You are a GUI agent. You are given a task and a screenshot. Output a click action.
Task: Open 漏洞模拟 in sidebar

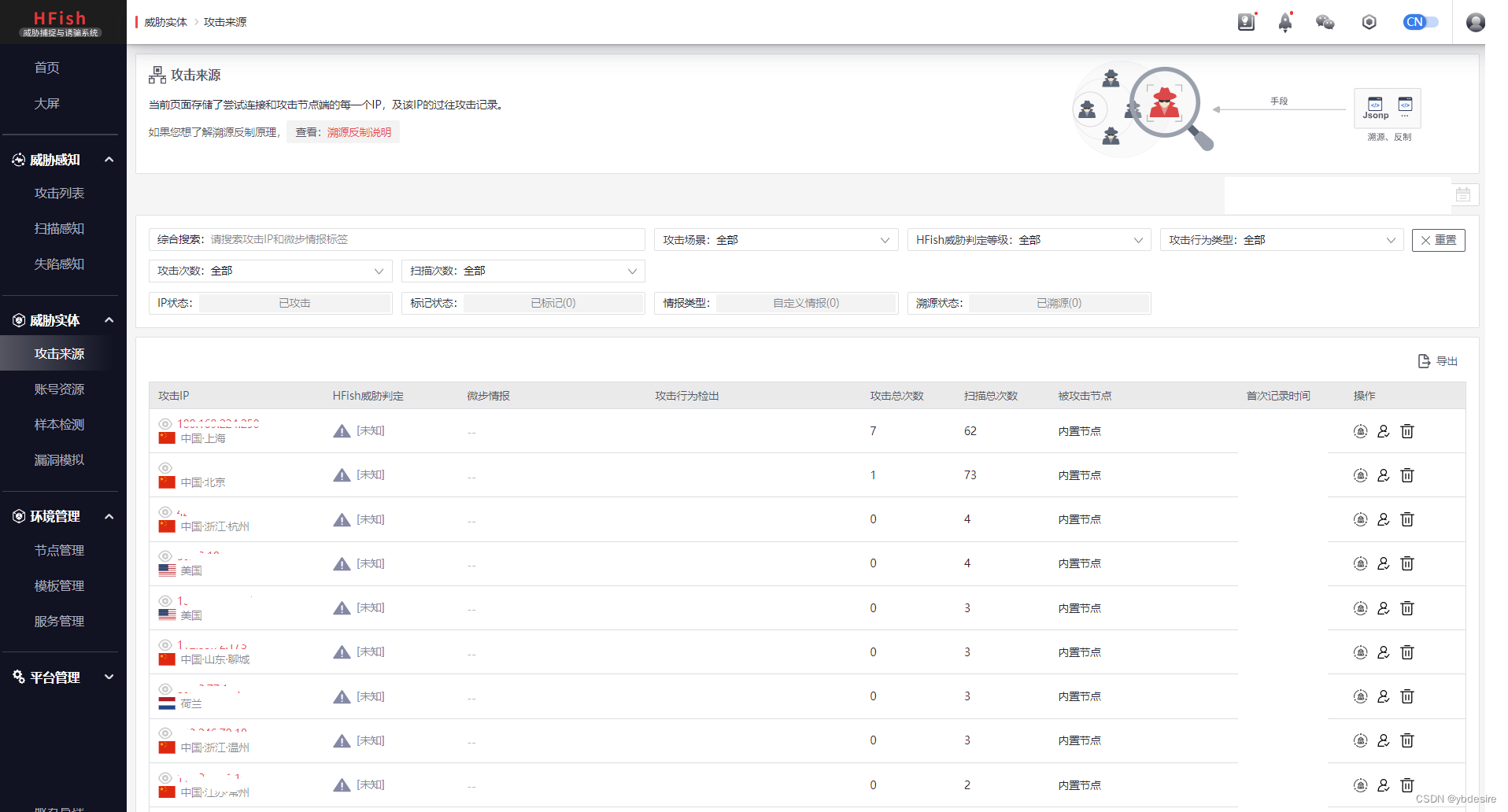point(59,460)
